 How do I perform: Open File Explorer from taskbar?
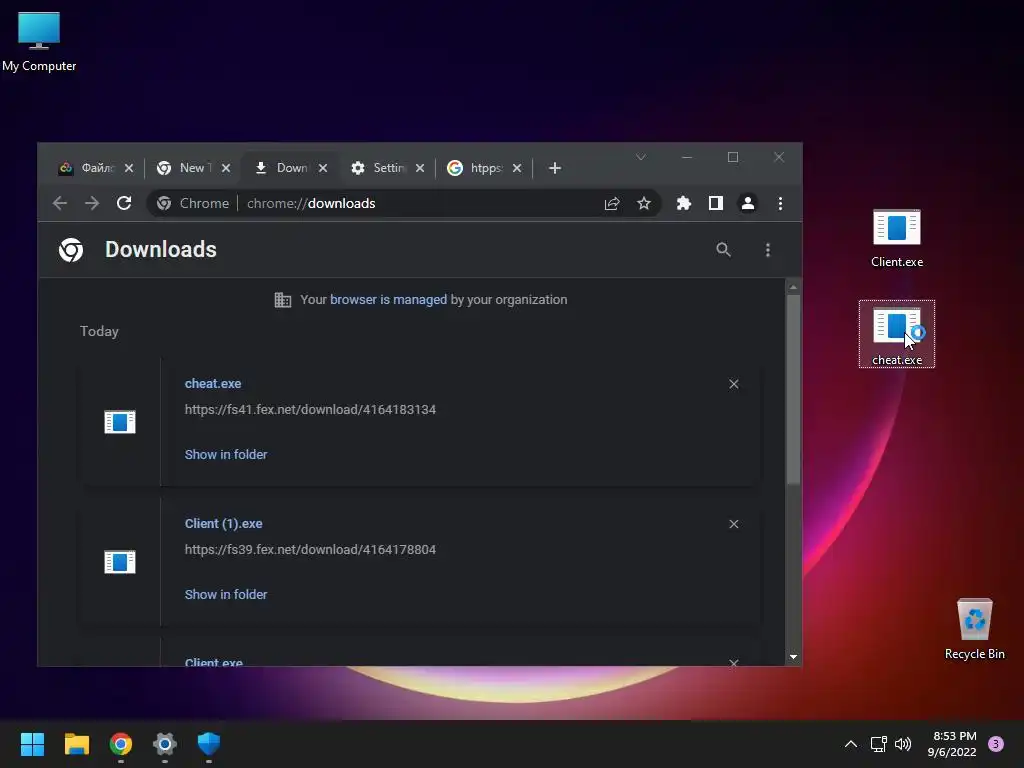[x=76, y=744]
